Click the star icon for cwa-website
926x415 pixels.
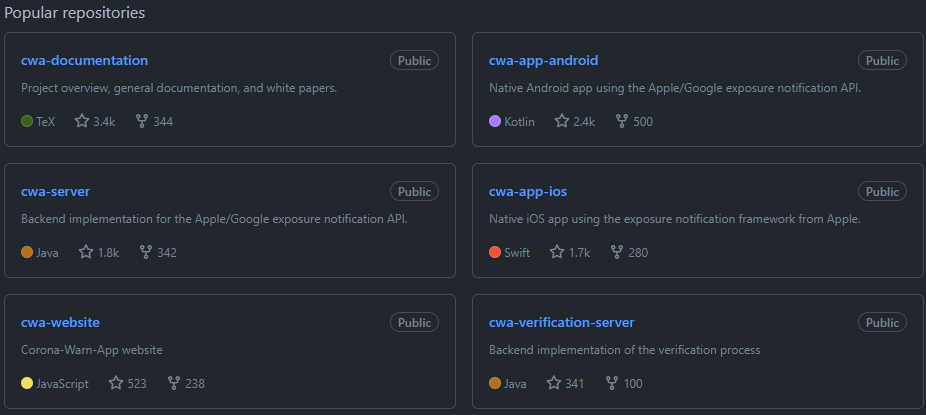click(x=116, y=384)
